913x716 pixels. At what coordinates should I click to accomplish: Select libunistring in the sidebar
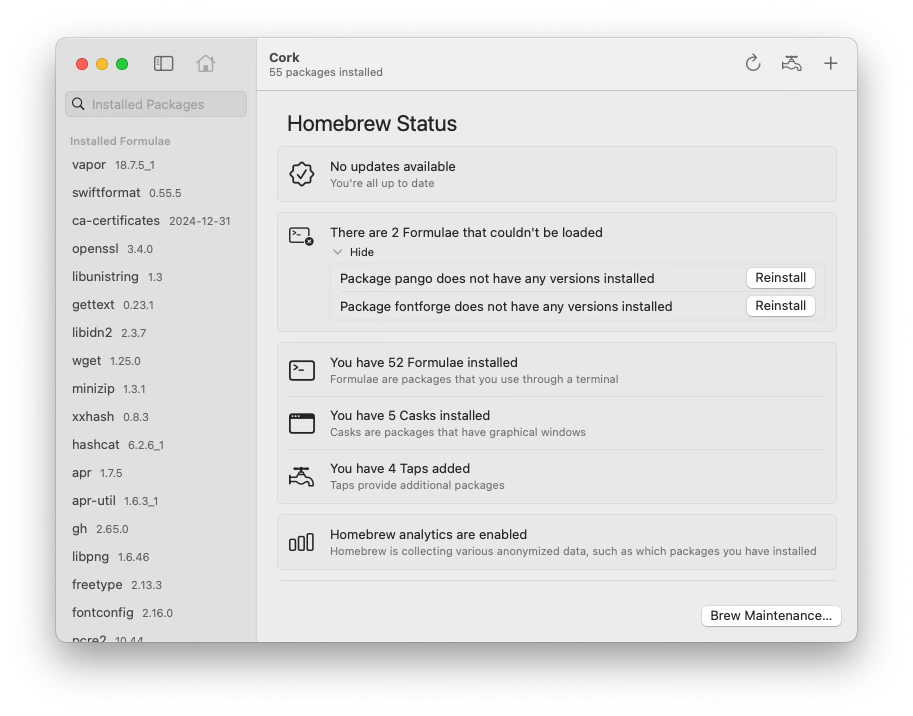tap(156, 277)
